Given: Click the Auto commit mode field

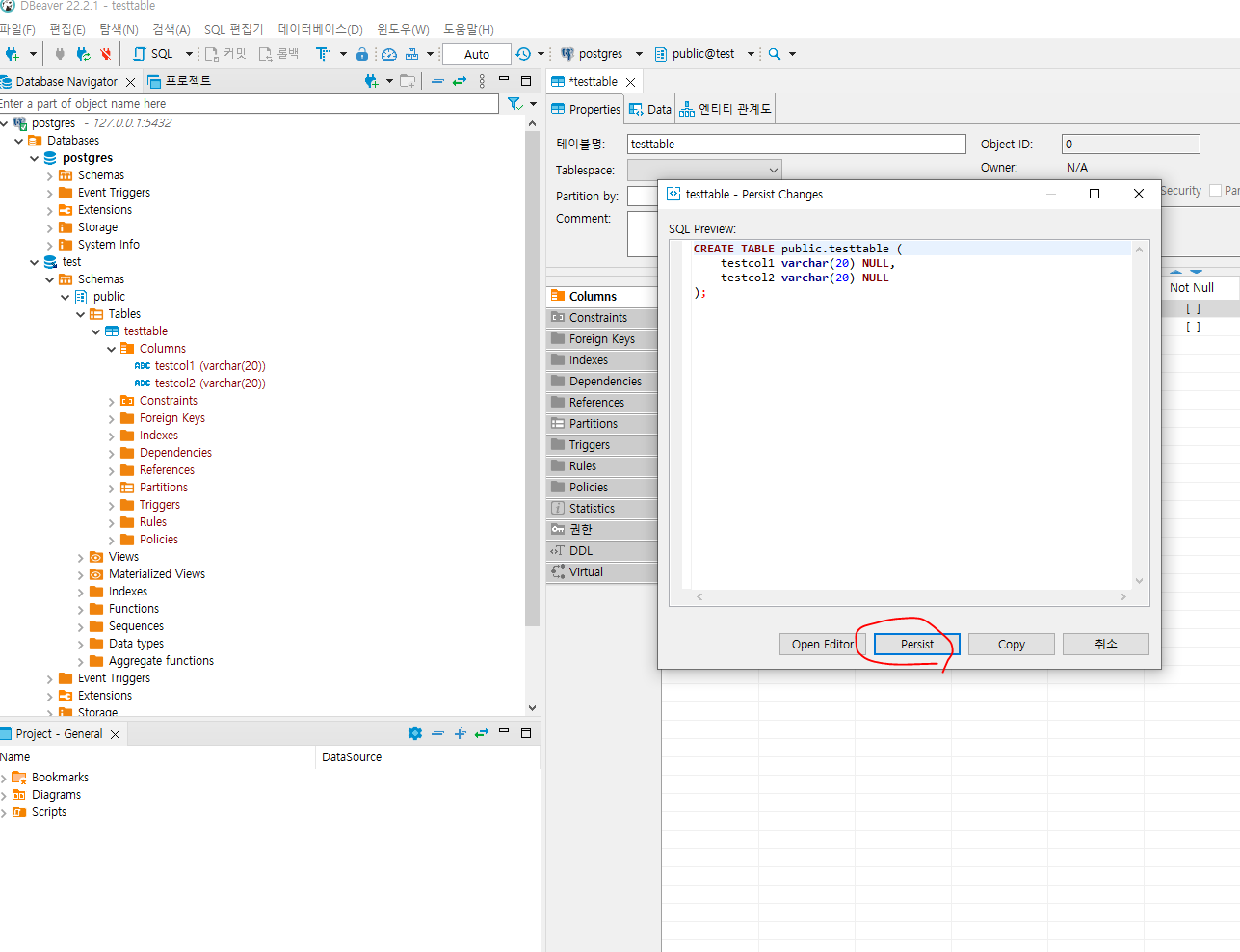Looking at the screenshot, I should (x=477, y=55).
